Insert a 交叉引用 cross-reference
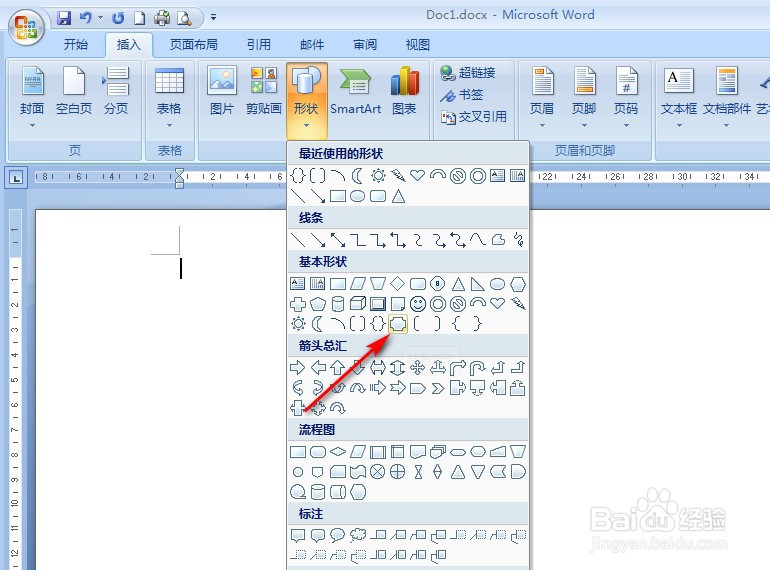Viewport: 770px width, 570px height. [473, 117]
